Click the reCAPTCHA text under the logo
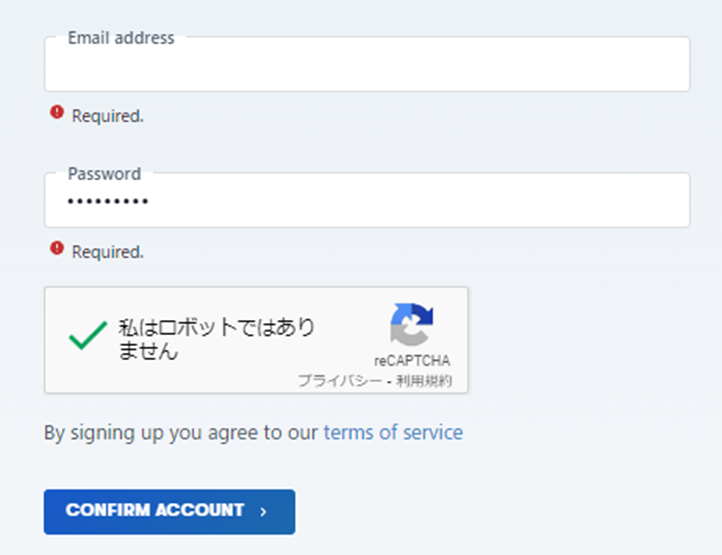The image size is (722, 555). [412, 361]
